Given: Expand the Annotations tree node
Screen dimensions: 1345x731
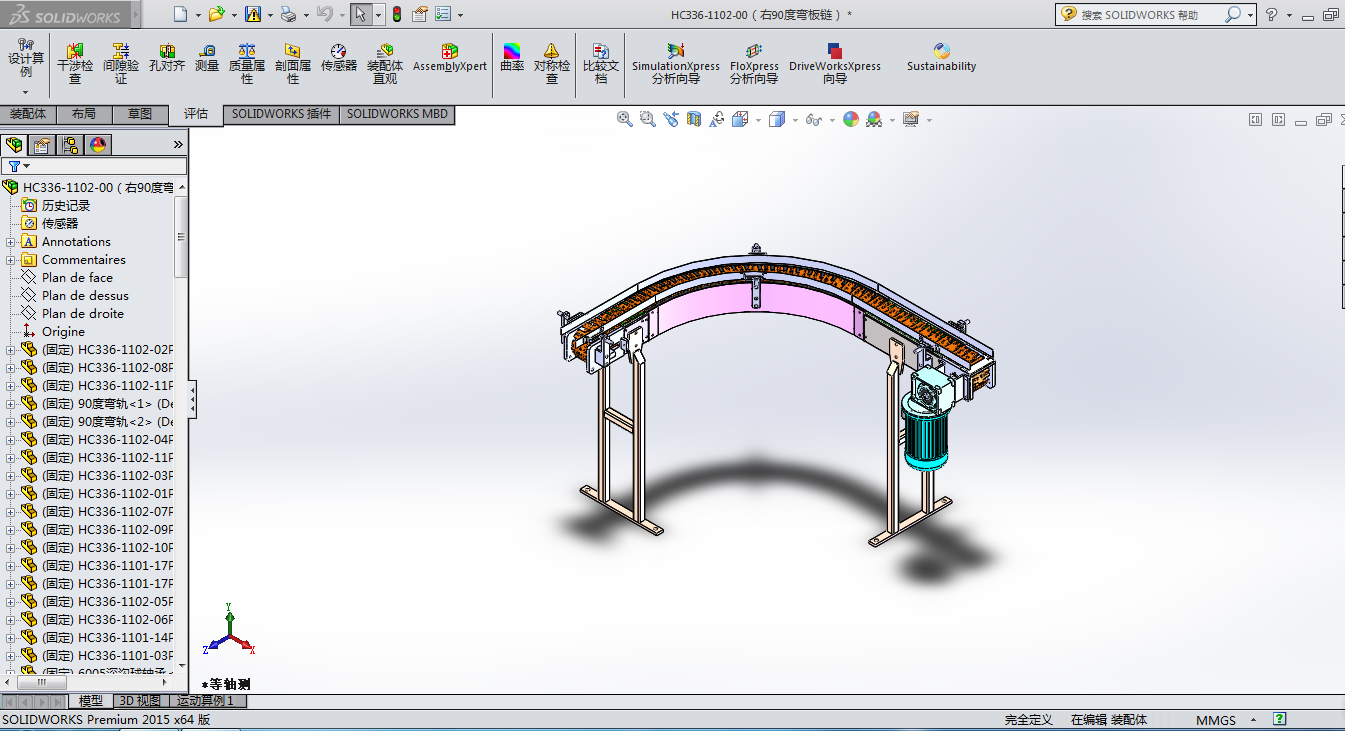Looking at the screenshot, I should 11,242.
